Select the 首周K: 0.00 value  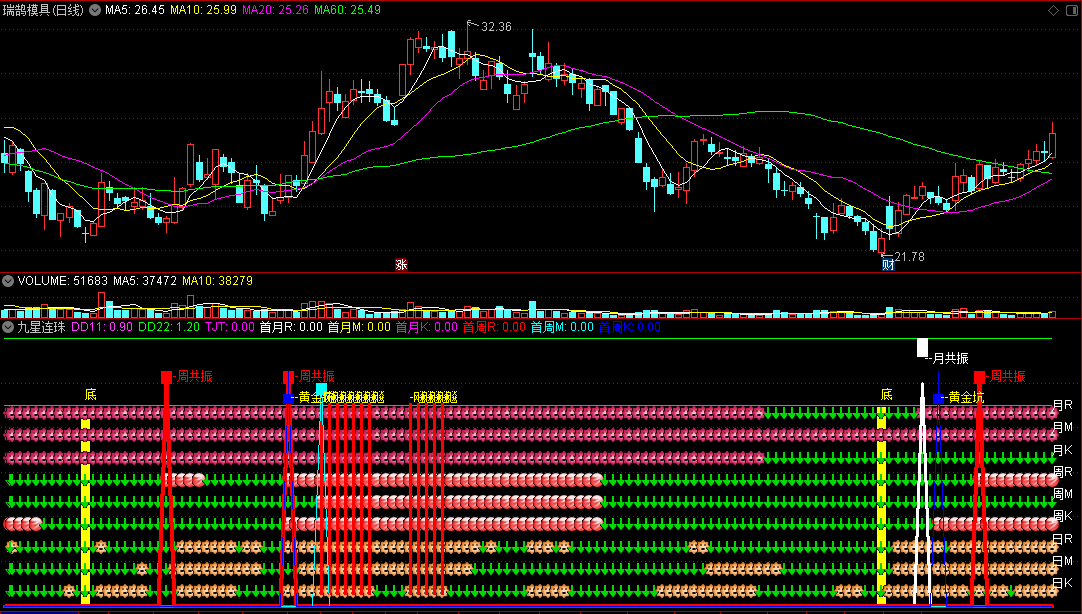click(x=629, y=327)
